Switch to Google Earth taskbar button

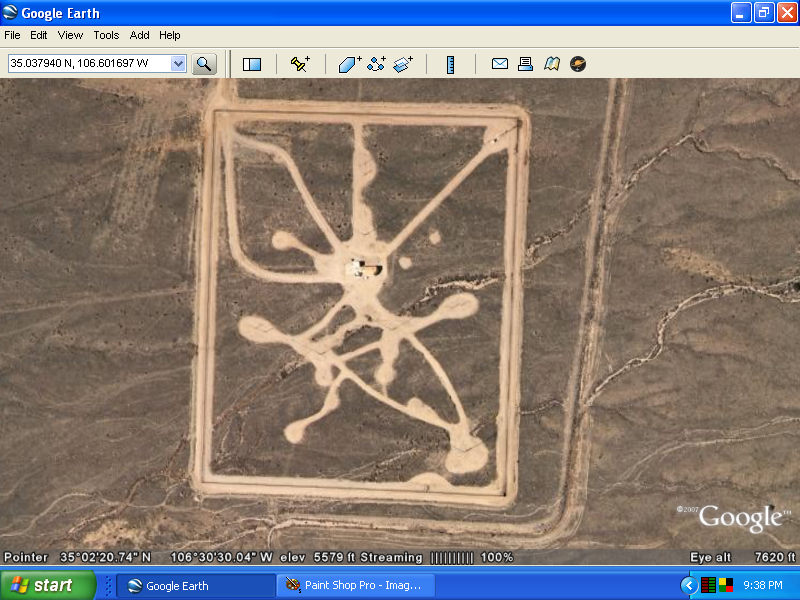(196, 586)
